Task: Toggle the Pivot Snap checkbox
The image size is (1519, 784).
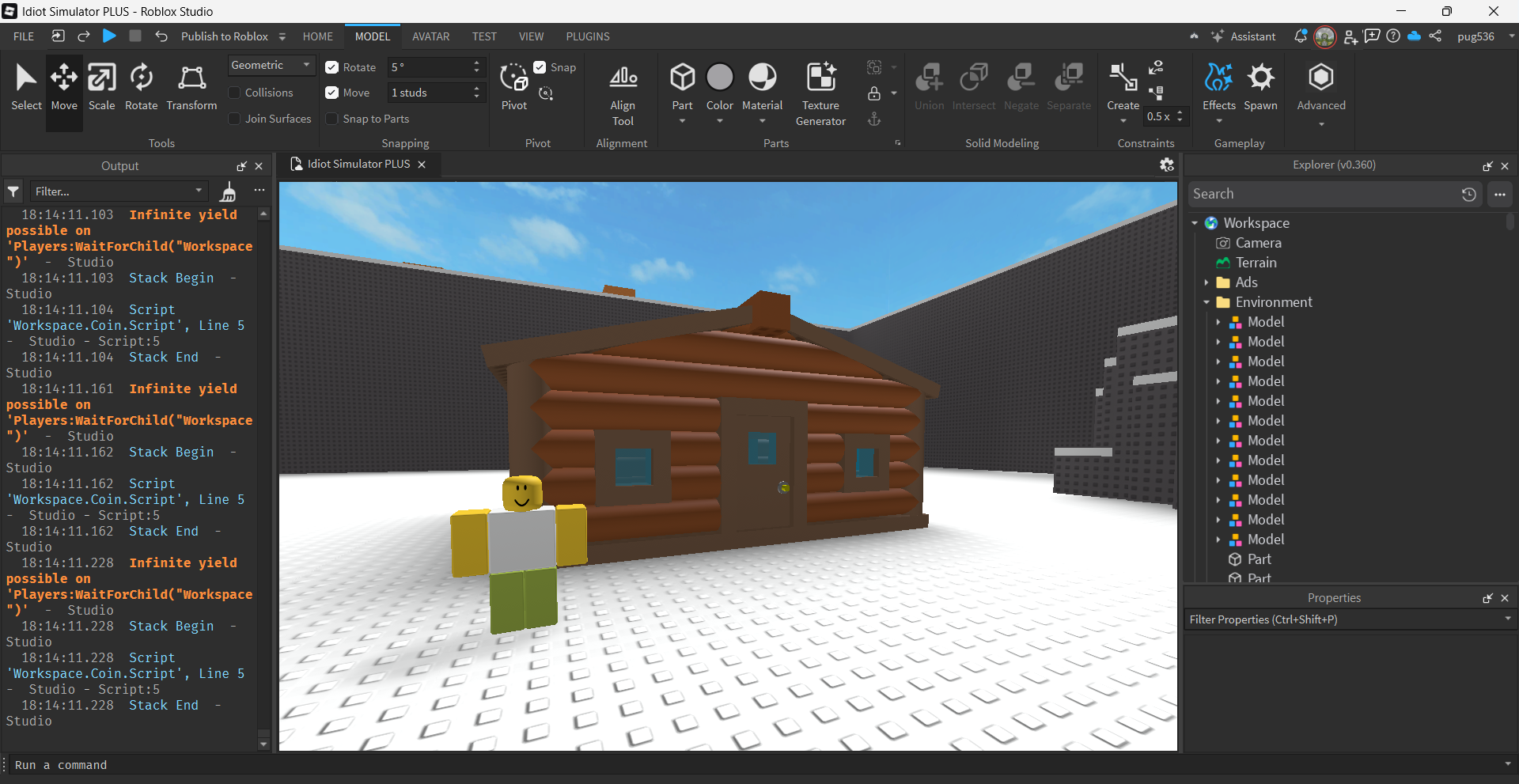Action: [x=540, y=67]
